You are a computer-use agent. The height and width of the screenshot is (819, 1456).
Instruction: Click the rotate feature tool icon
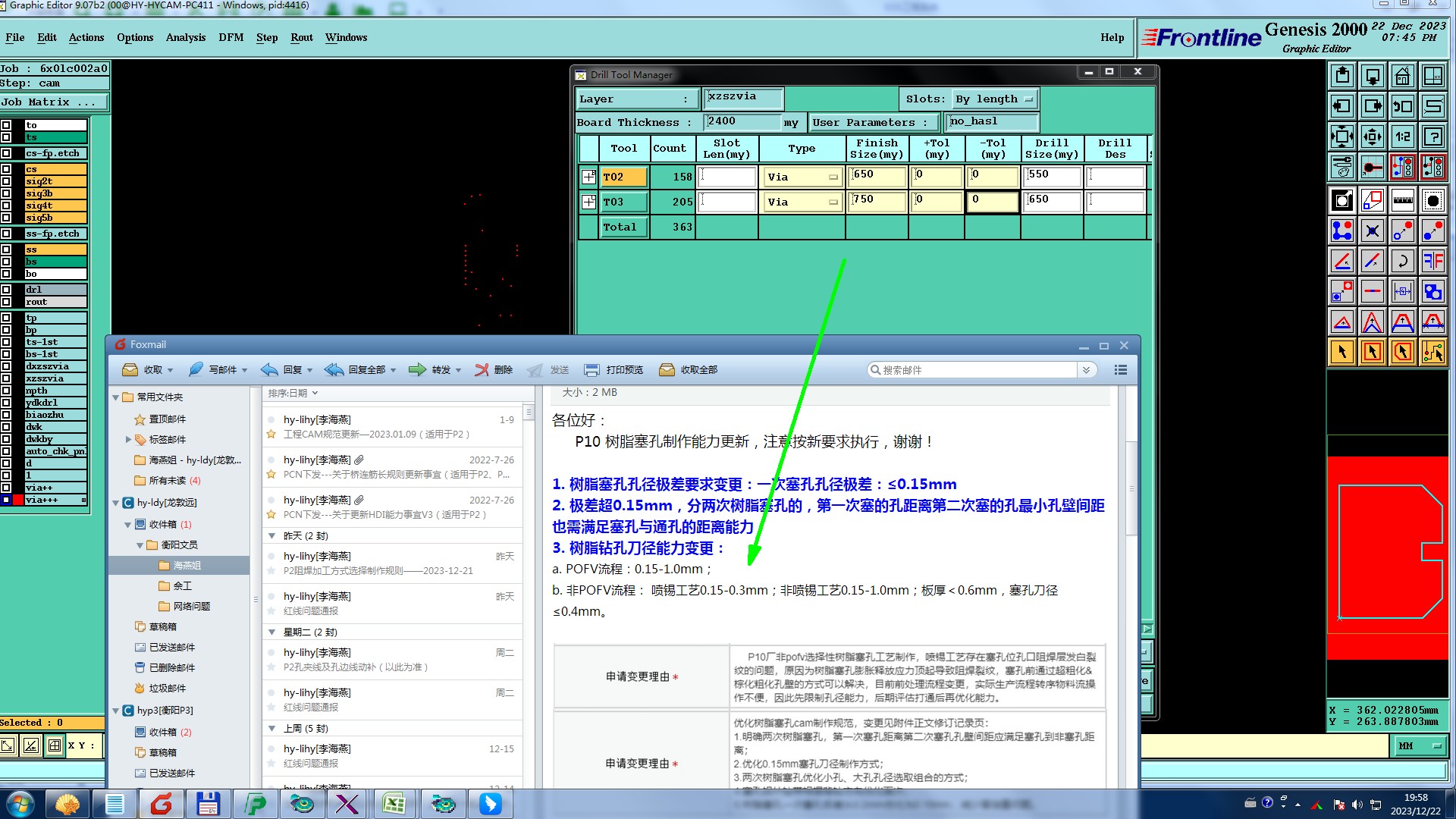[x=1402, y=261]
